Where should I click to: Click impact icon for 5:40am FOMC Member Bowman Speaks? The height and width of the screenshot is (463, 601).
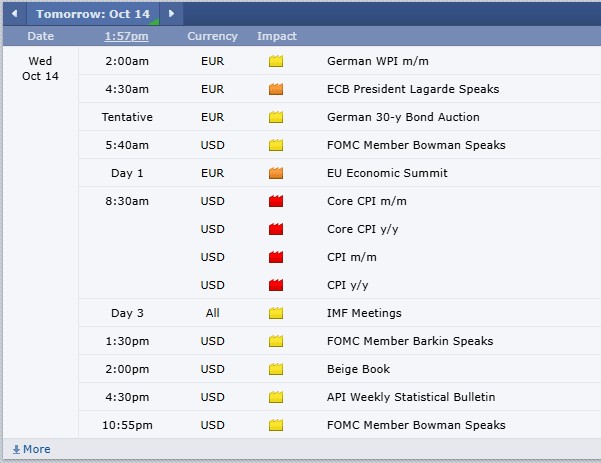(x=276, y=145)
